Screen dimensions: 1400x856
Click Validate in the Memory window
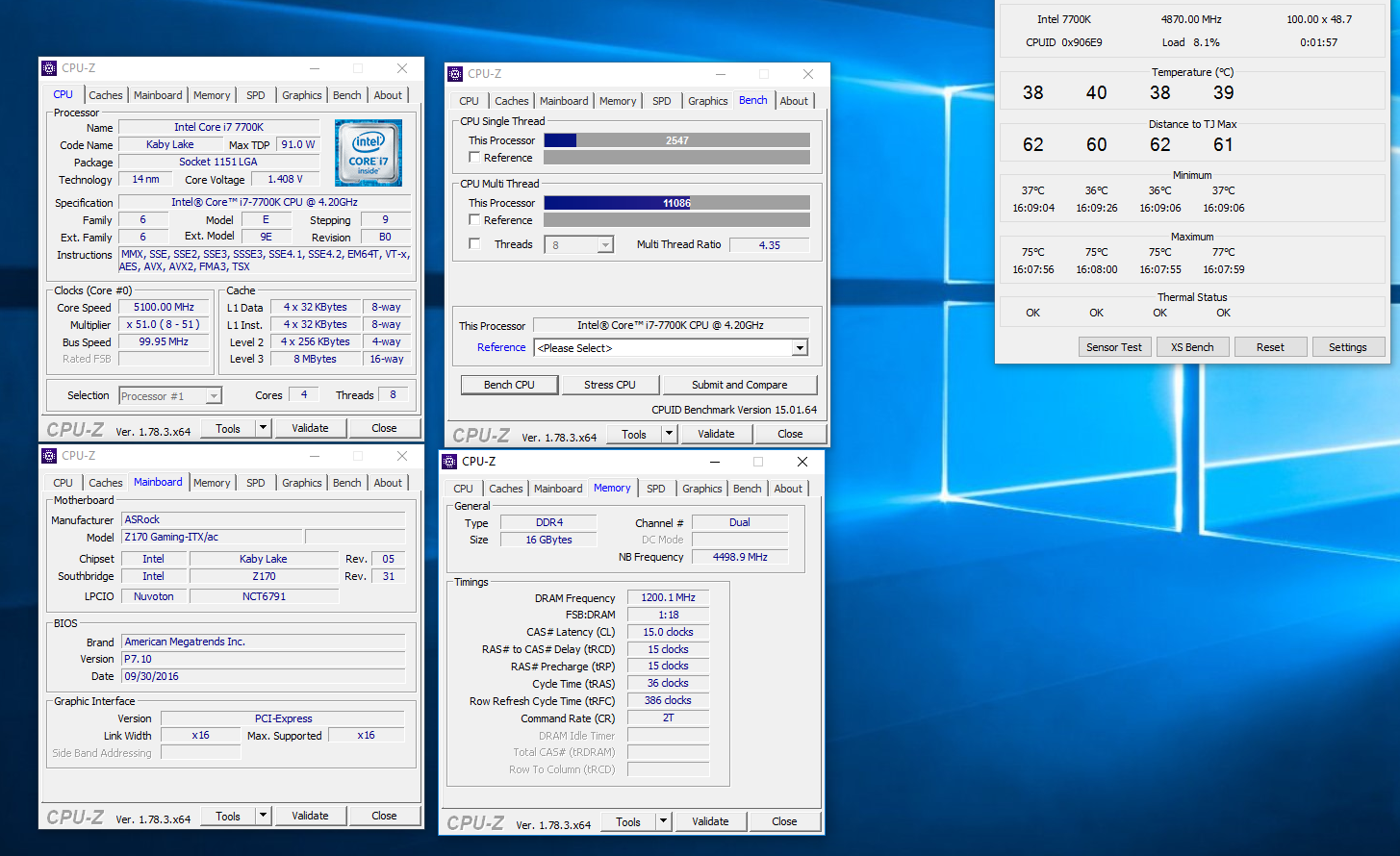point(710,821)
